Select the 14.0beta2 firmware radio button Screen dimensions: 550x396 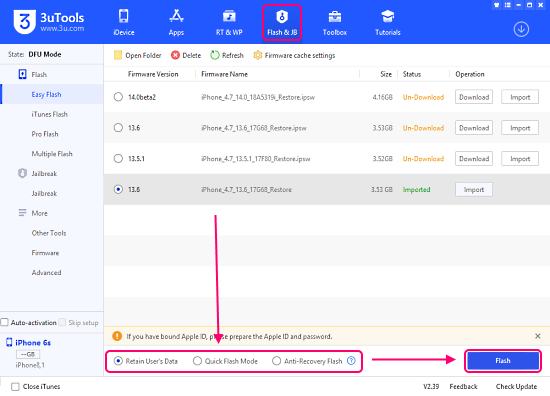(x=118, y=97)
